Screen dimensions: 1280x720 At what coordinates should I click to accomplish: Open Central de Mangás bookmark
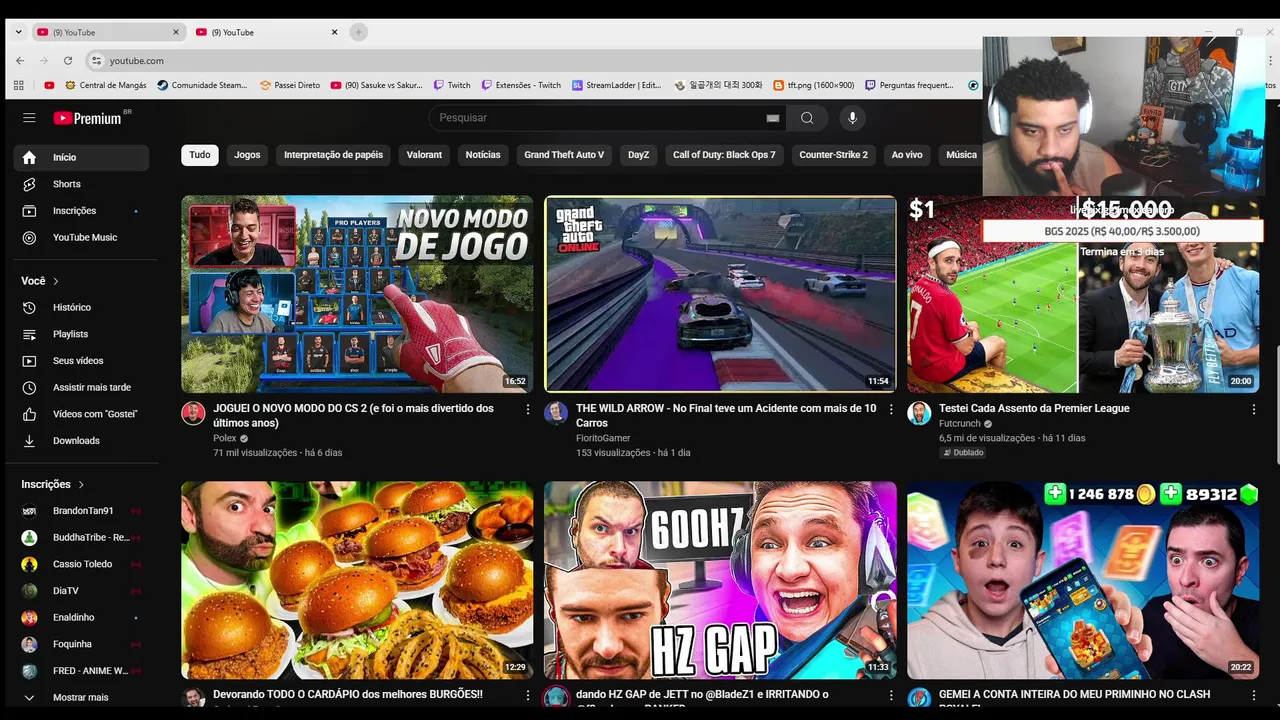104,85
